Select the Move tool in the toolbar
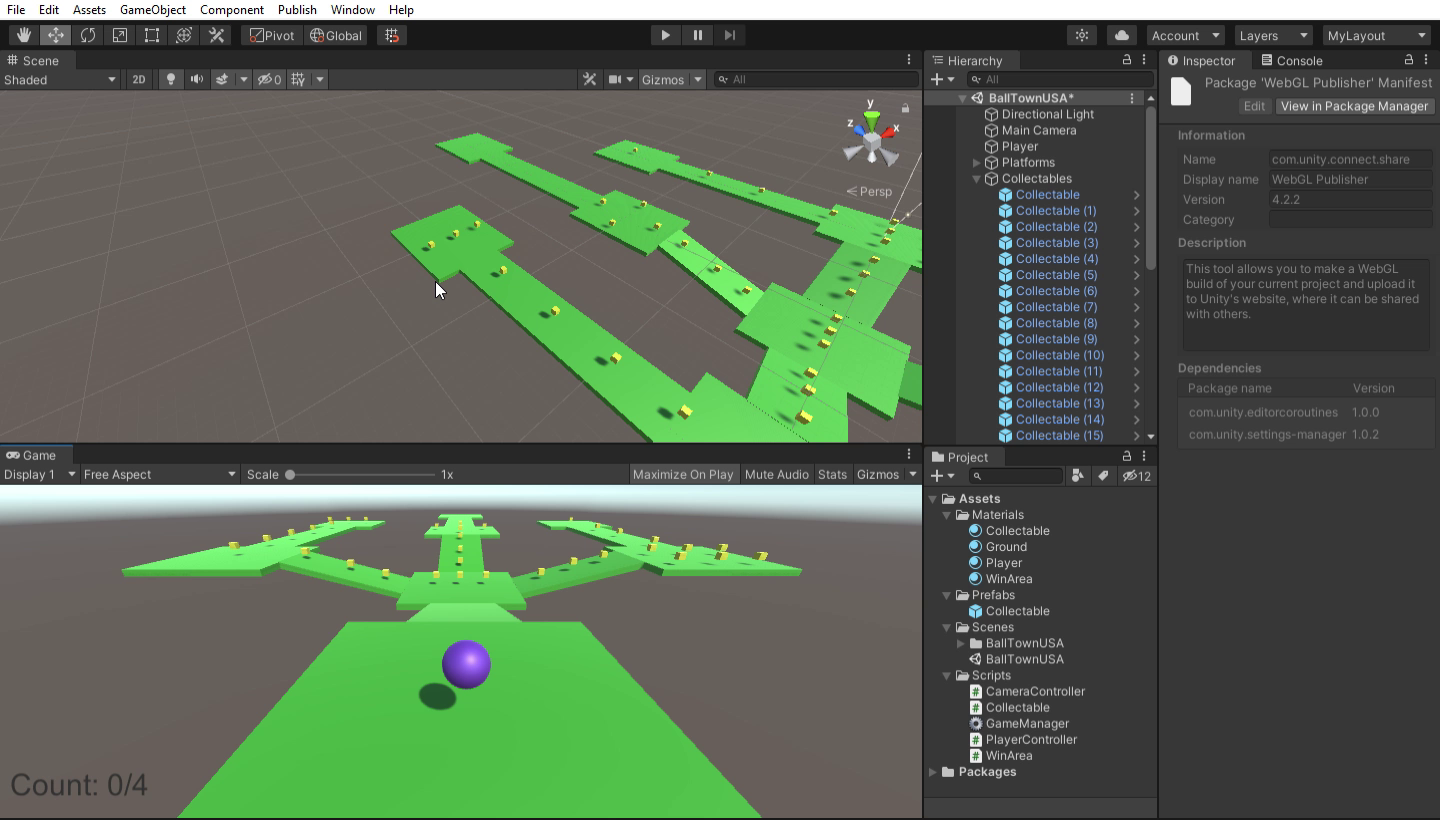This screenshot has width=1440, height=820. 56,34
